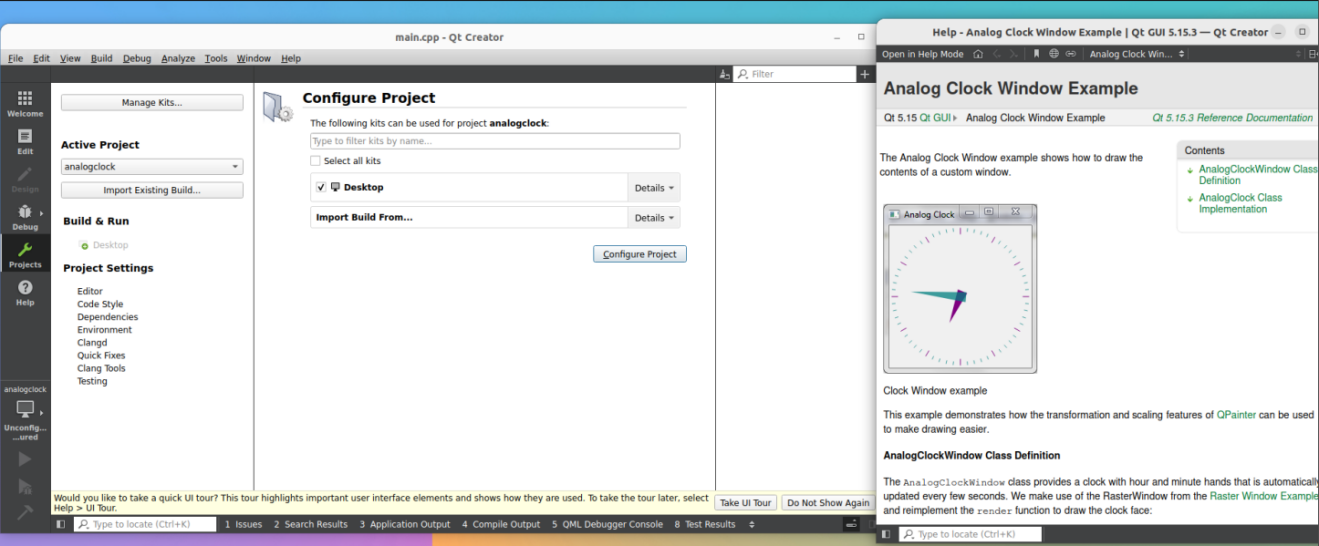Open the Window menu
The image size is (1319, 546).
pyautogui.click(x=254, y=58)
